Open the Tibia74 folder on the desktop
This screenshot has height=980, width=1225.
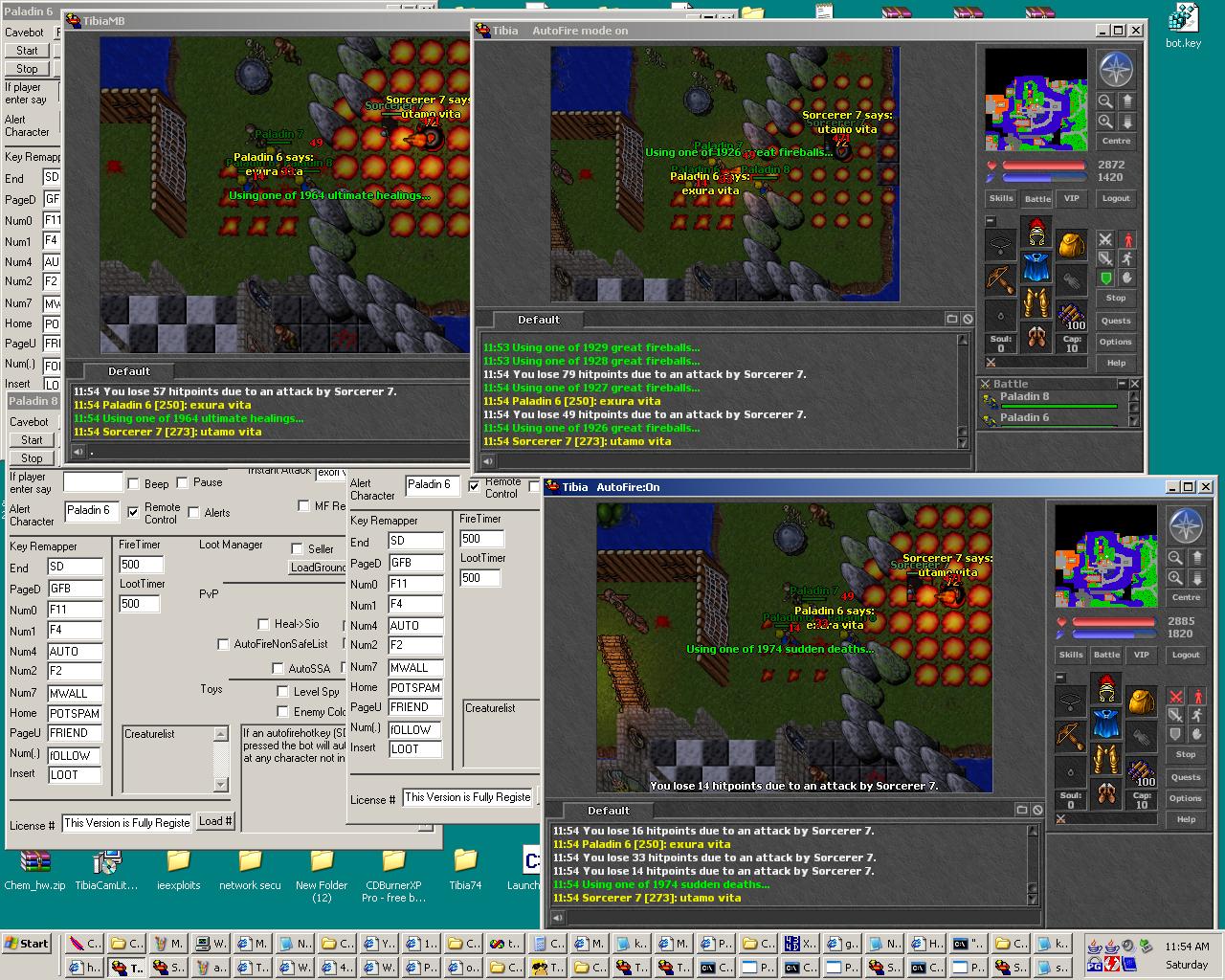(465, 869)
